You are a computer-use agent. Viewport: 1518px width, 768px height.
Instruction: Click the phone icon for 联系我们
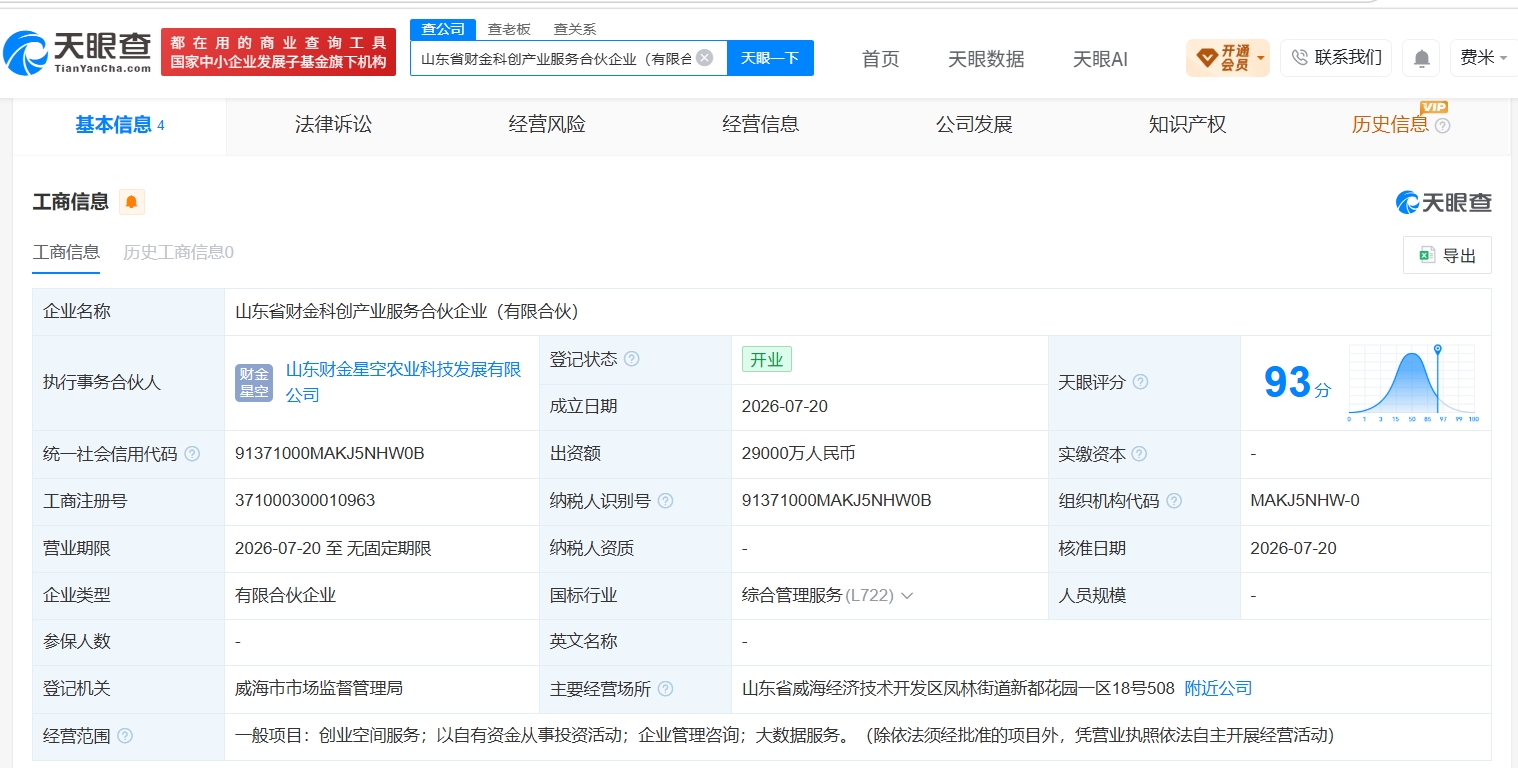click(1300, 57)
